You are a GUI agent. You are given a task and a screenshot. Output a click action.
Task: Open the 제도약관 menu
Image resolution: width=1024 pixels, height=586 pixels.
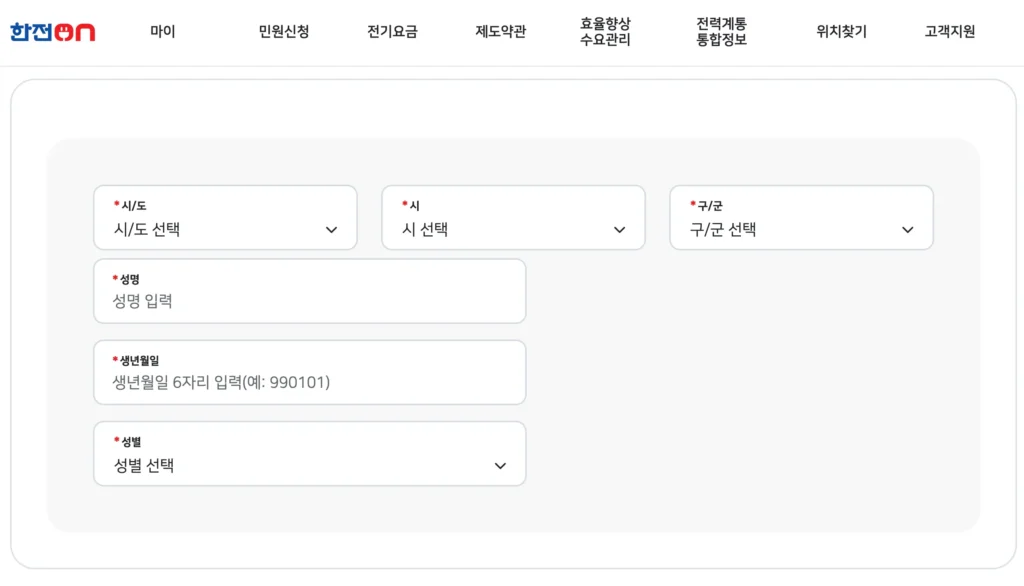pos(498,31)
